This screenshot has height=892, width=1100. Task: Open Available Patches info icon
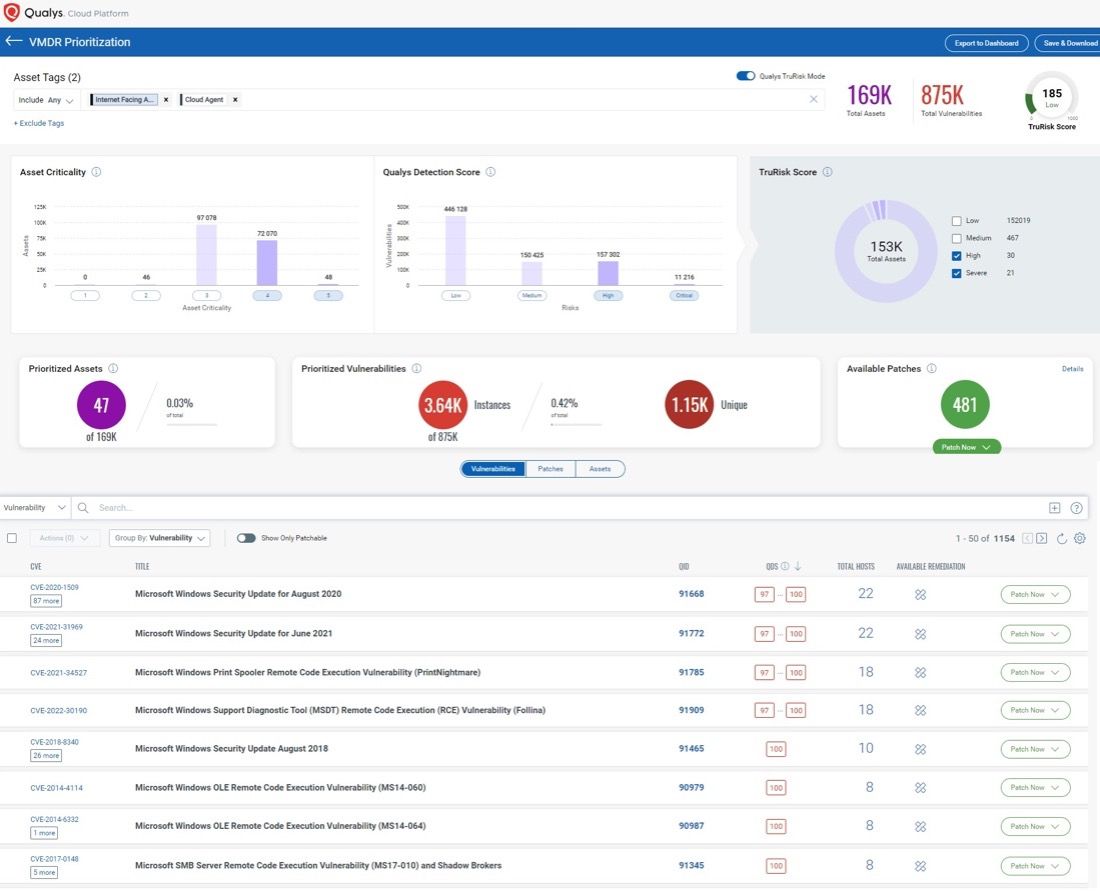[x=932, y=369]
